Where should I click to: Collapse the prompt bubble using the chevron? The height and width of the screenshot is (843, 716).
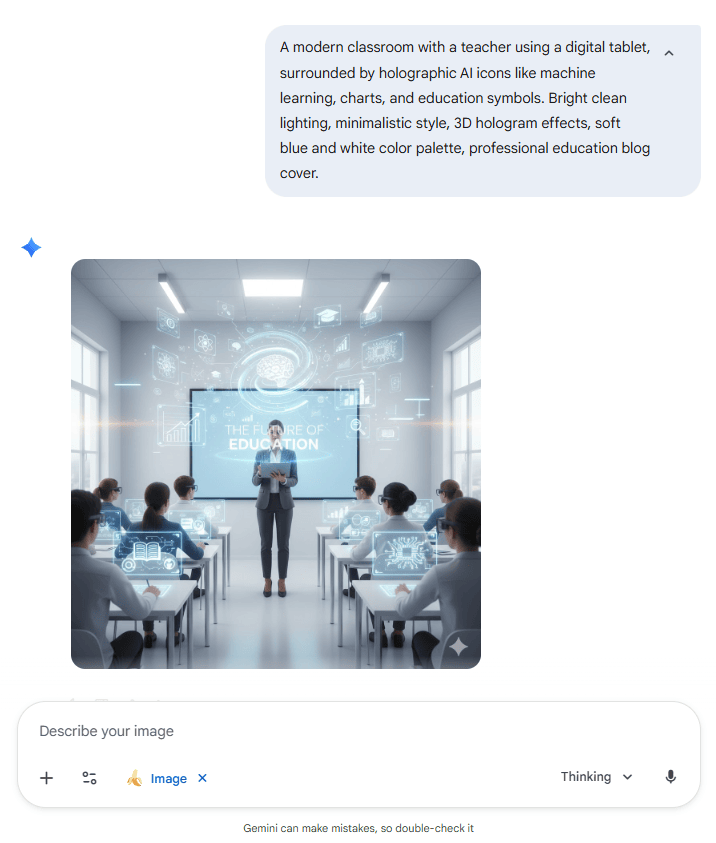point(669,53)
